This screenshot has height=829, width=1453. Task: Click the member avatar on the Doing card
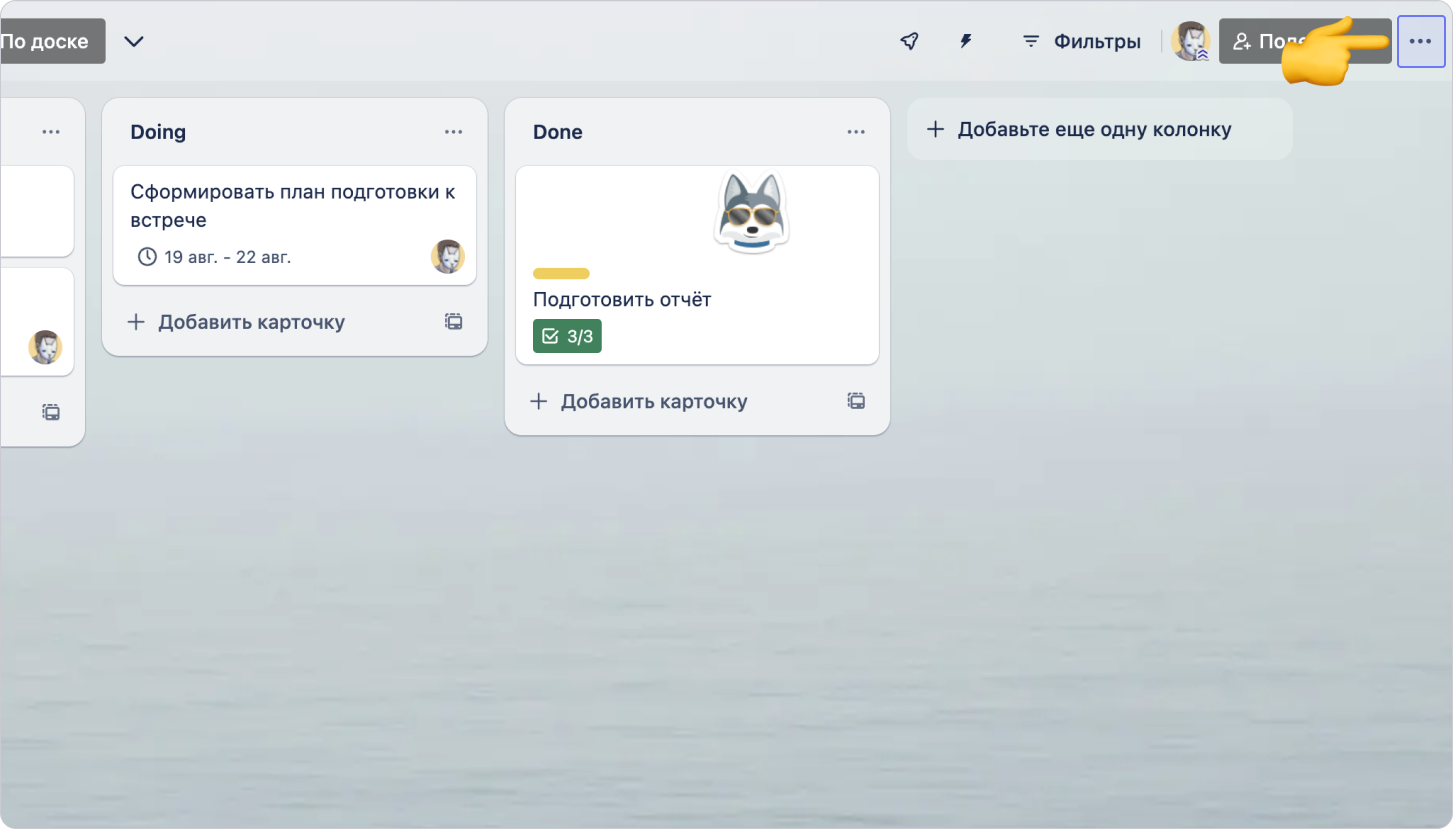click(x=447, y=257)
